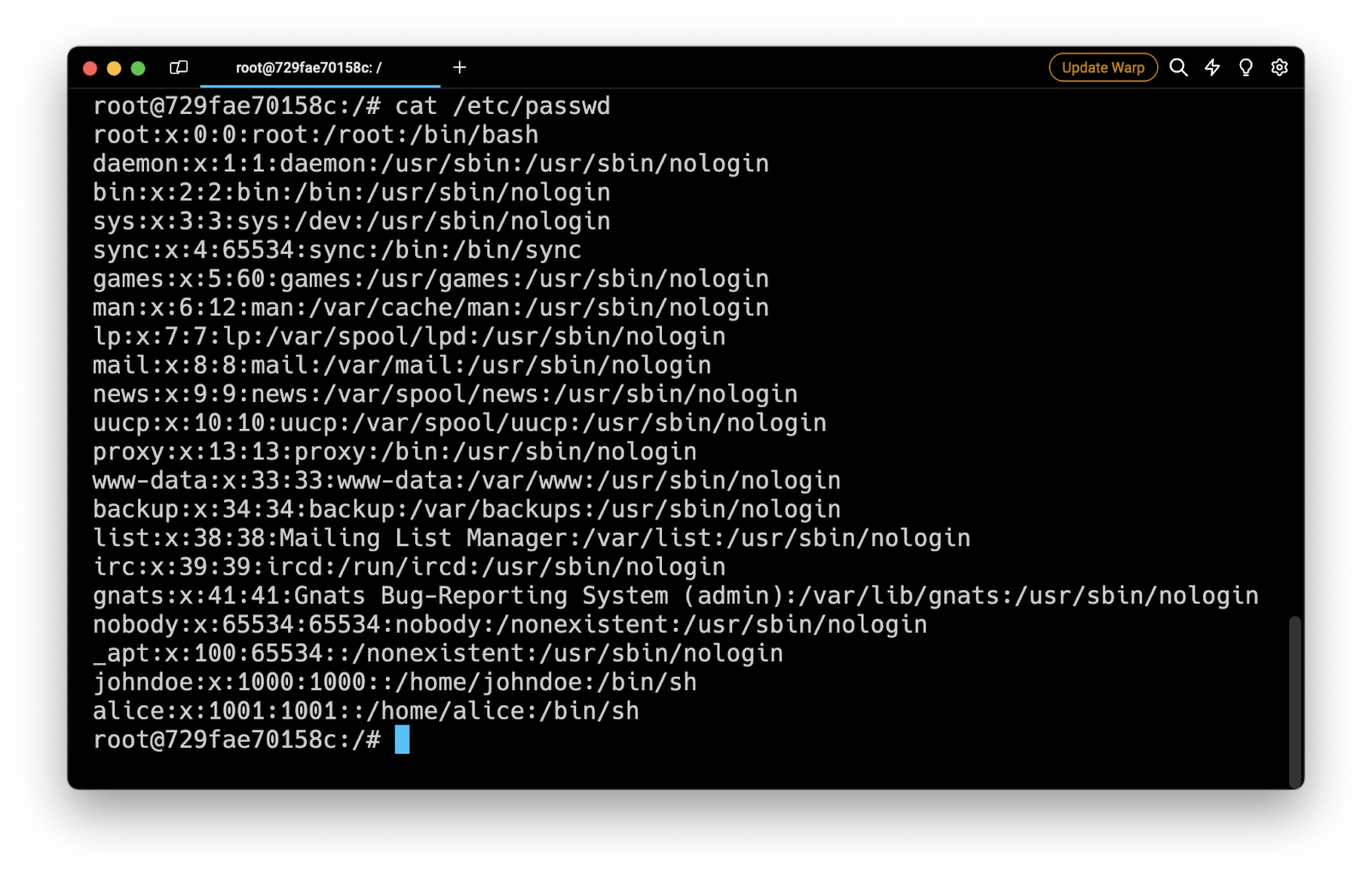
Task: Open the lightbulb resource center icon
Action: [1245, 68]
